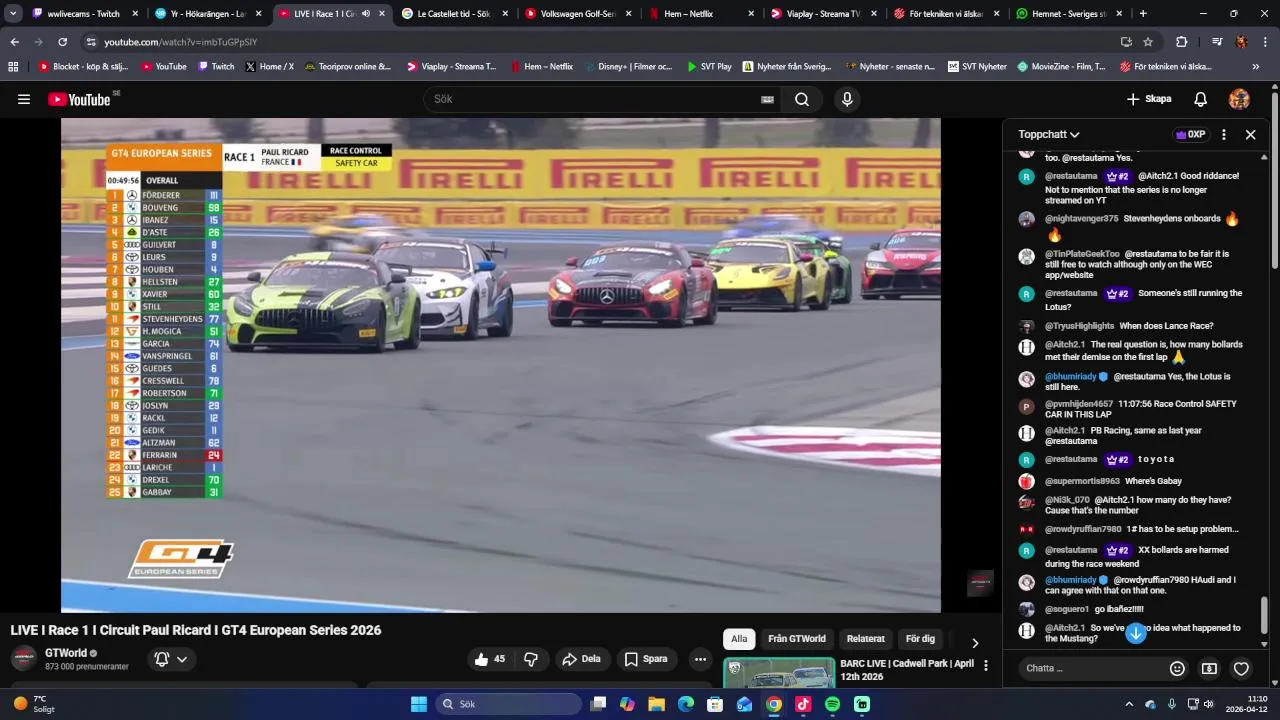
Task: Open the emoji picker in chat
Action: [1177, 668]
